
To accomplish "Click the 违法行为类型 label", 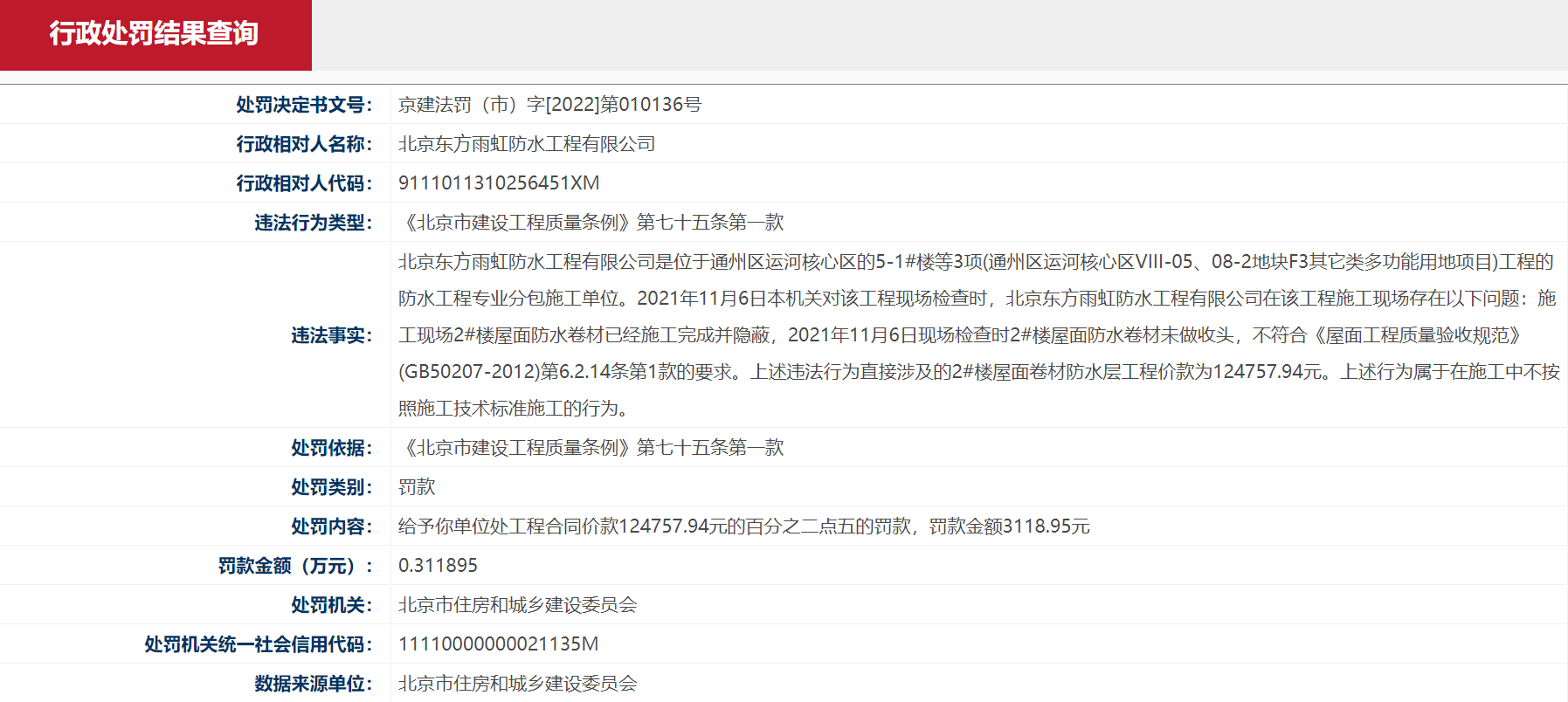I will pyautogui.click(x=314, y=223).
